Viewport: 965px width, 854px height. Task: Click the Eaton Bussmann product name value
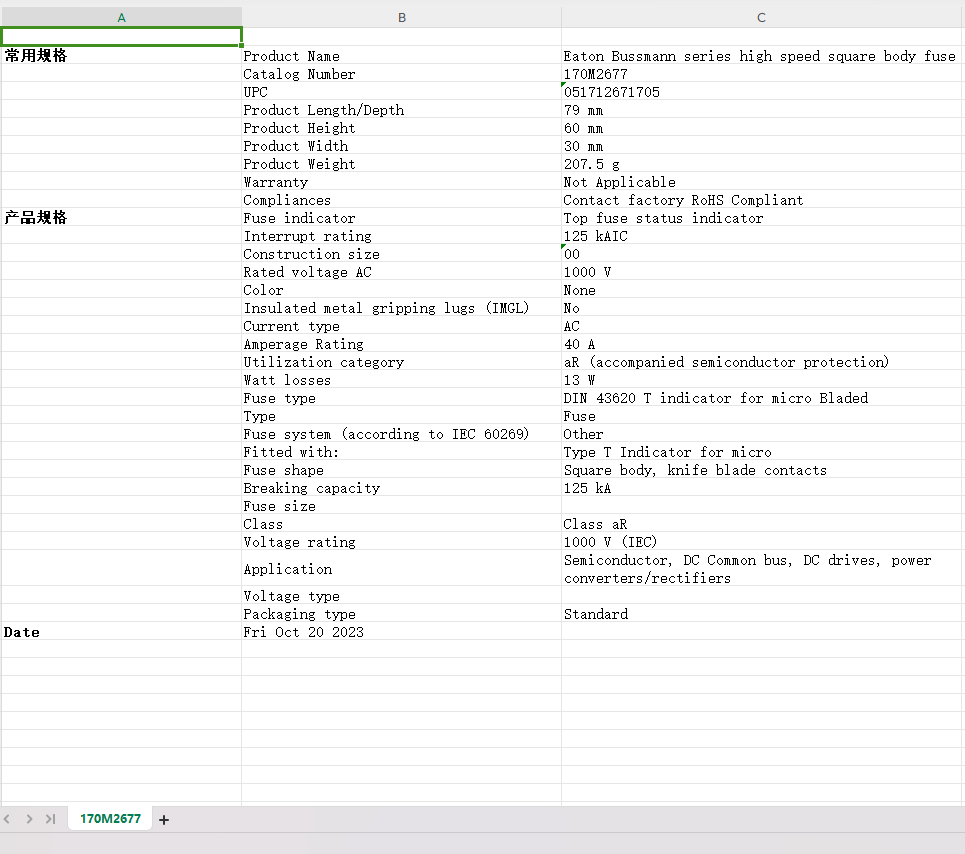coord(761,56)
